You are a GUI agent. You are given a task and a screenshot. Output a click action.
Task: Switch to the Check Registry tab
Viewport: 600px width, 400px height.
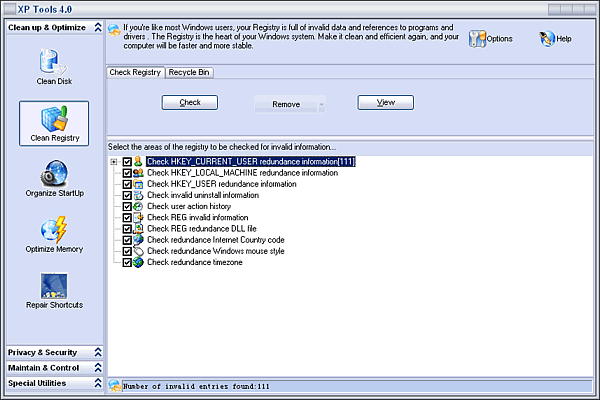point(135,72)
